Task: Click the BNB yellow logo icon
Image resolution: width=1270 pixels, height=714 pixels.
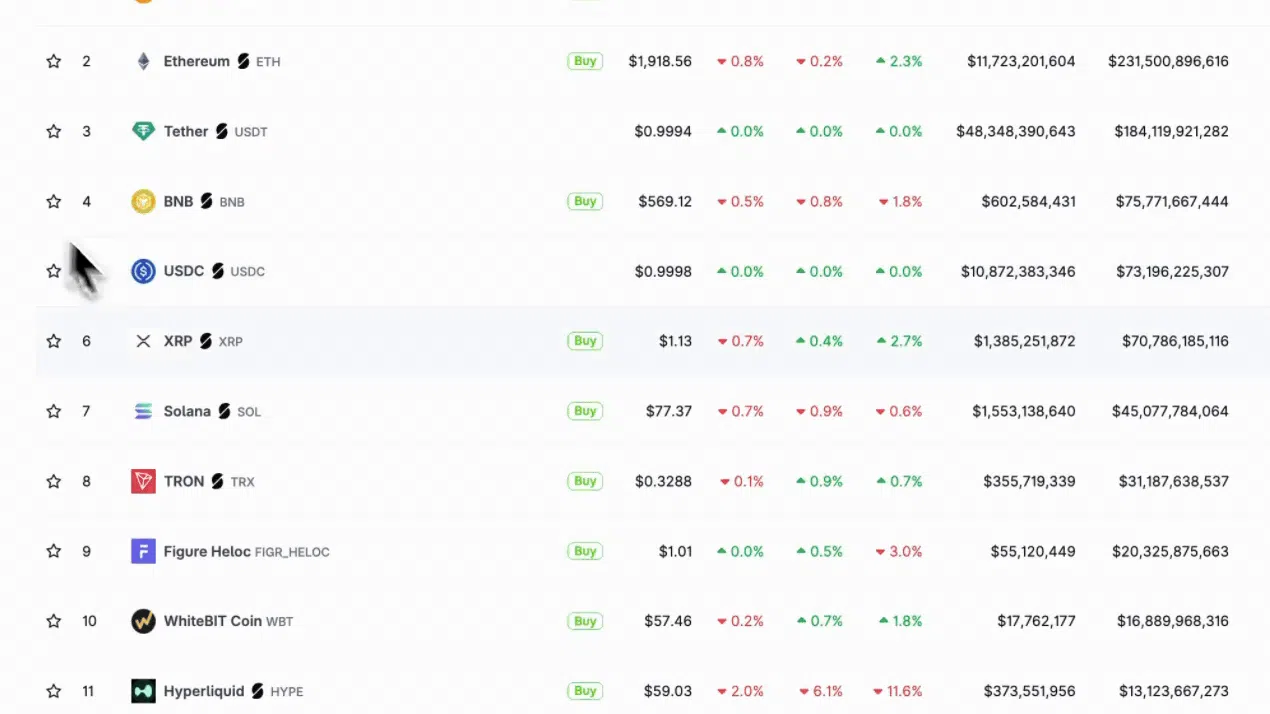Action: (x=143, y=201)
